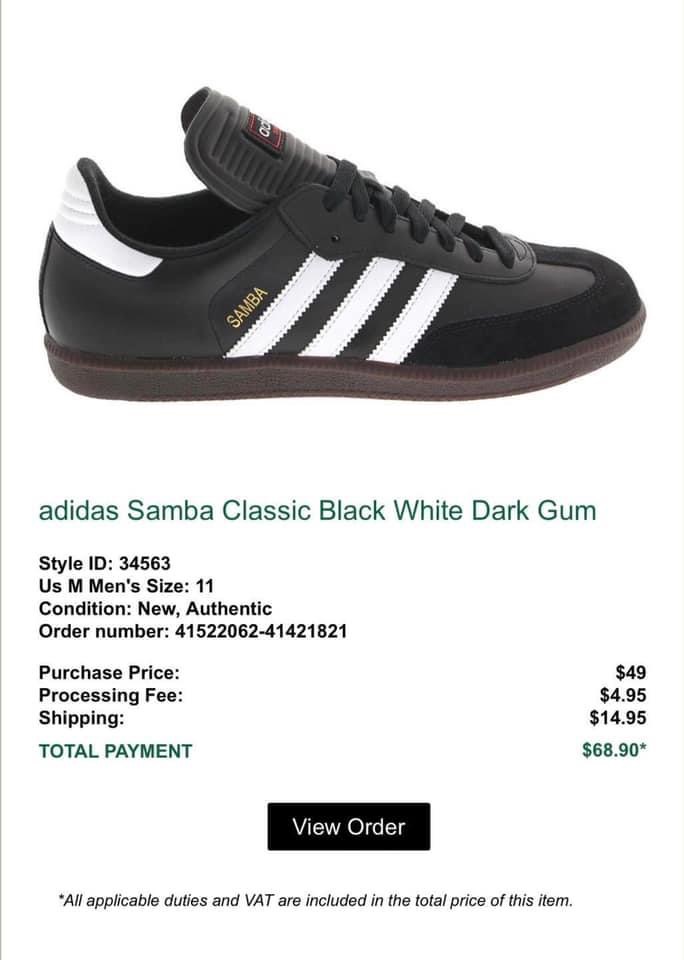Image resolution: width=684 pixels, height=960 pixels.
Task: Click the duties and VAT disclaimer text
Action: [315, 901]
